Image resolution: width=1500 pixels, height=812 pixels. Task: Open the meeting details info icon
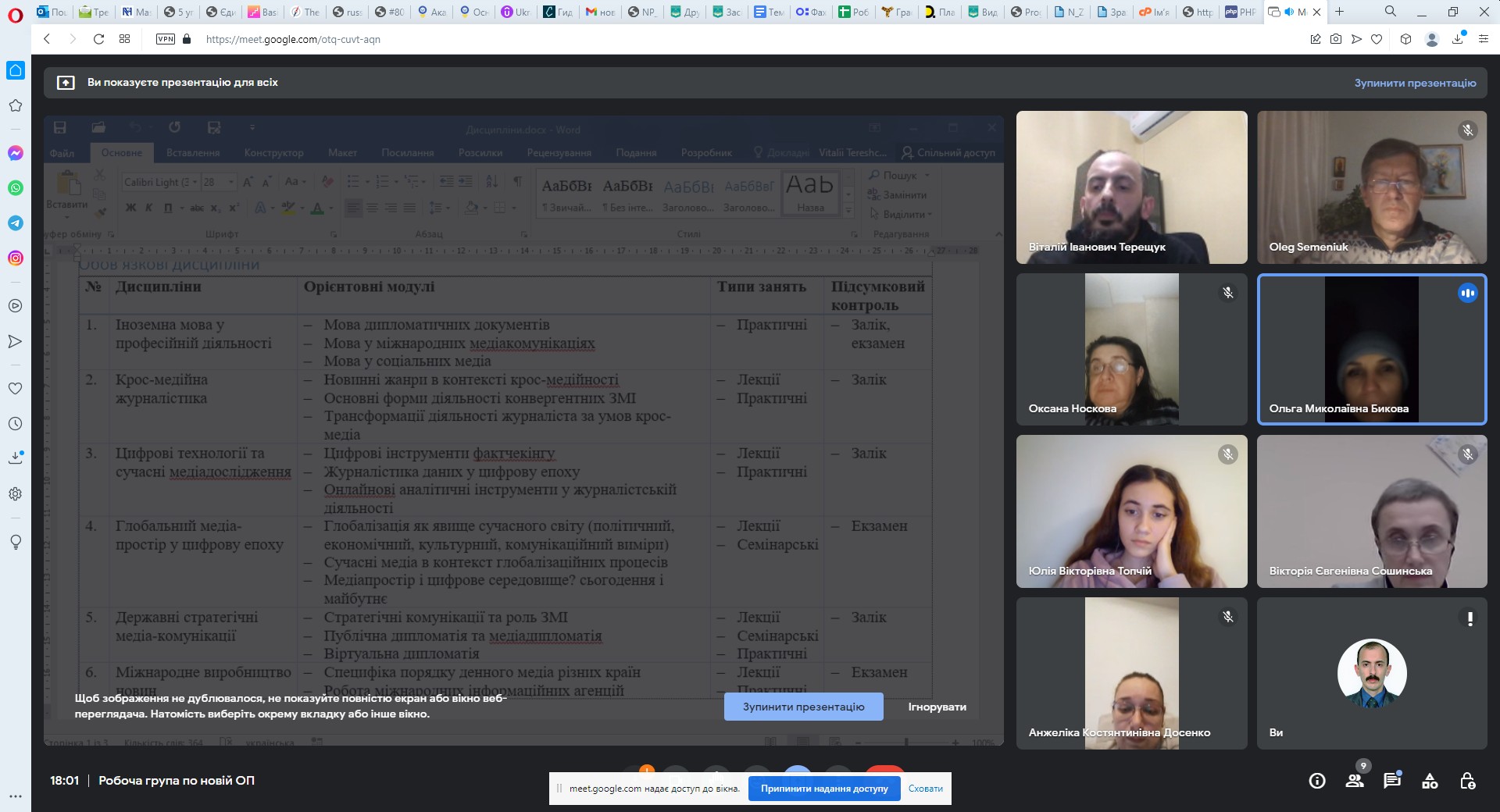point(1317,781)
